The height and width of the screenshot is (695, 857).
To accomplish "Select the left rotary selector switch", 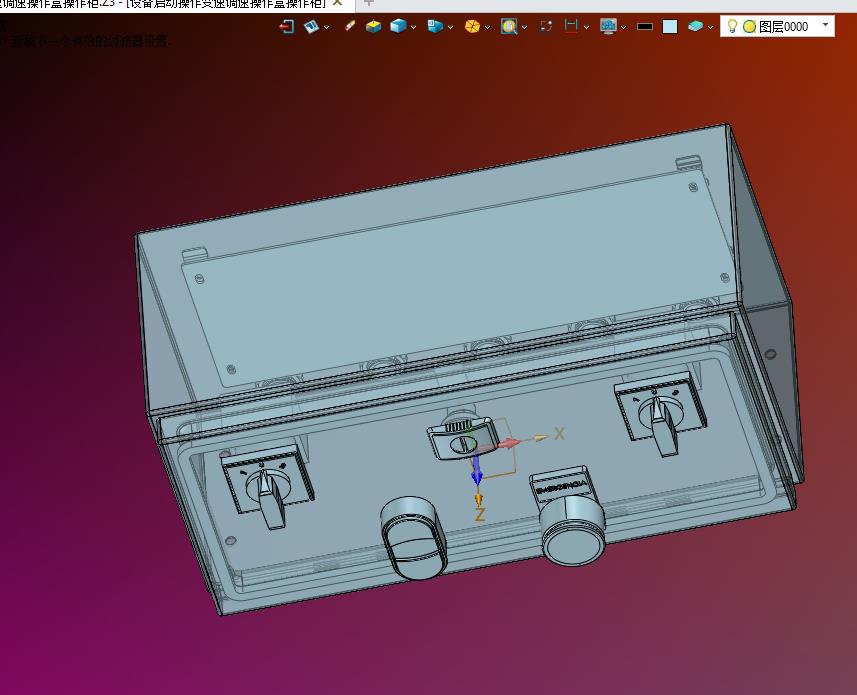I will click(268, 486).
